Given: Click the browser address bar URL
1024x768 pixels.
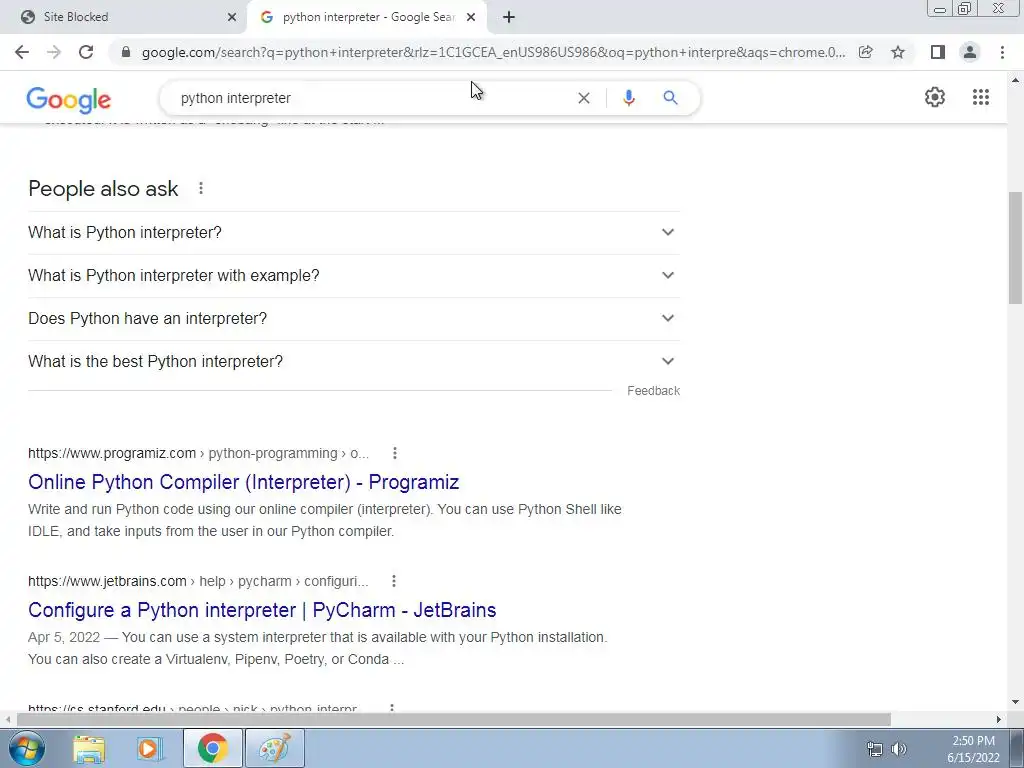Looking at the screenshot, I should pos(493,52).
